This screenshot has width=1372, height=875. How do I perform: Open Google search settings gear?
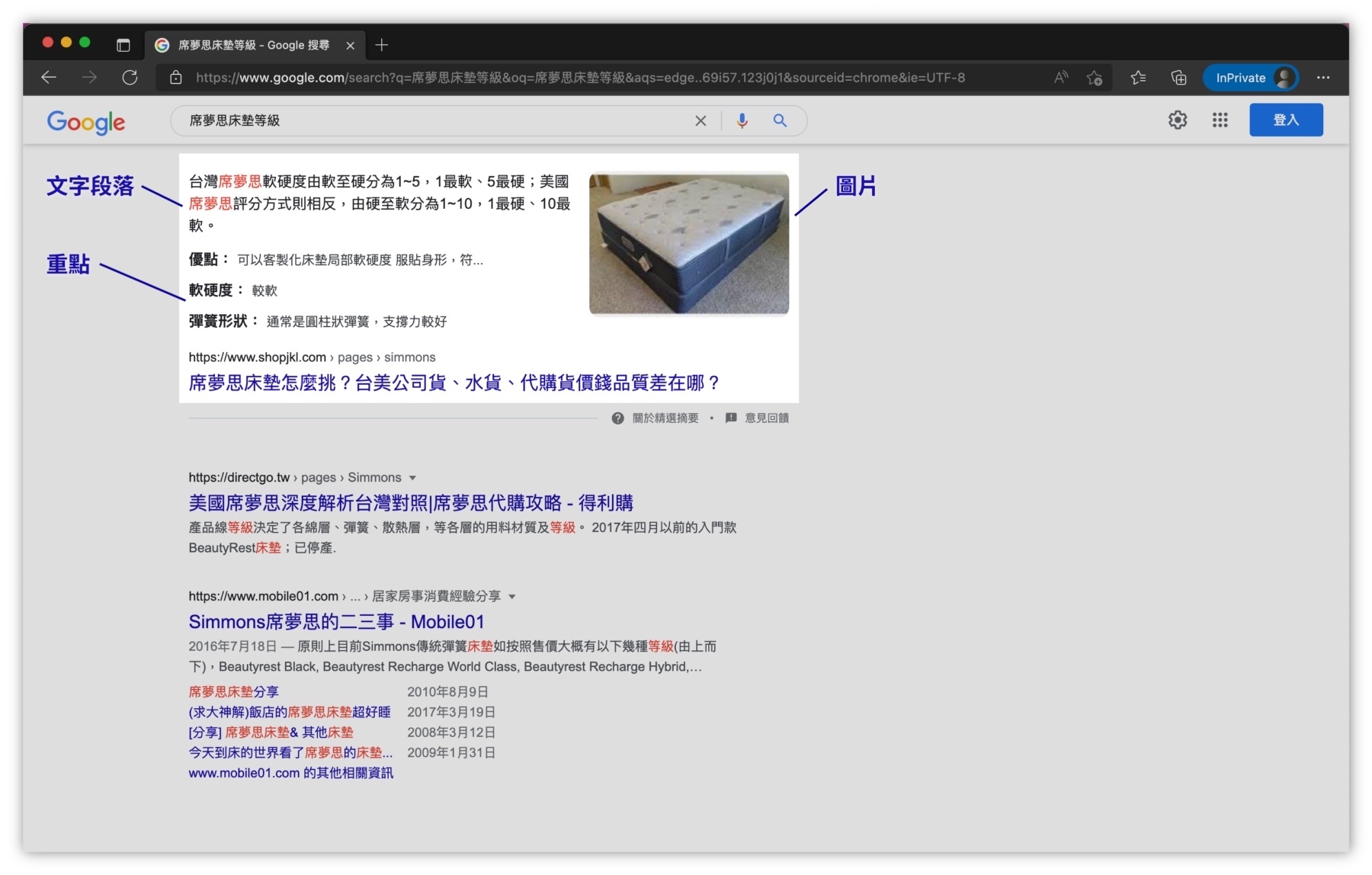pyautogui.click(x=1178, y=120)
